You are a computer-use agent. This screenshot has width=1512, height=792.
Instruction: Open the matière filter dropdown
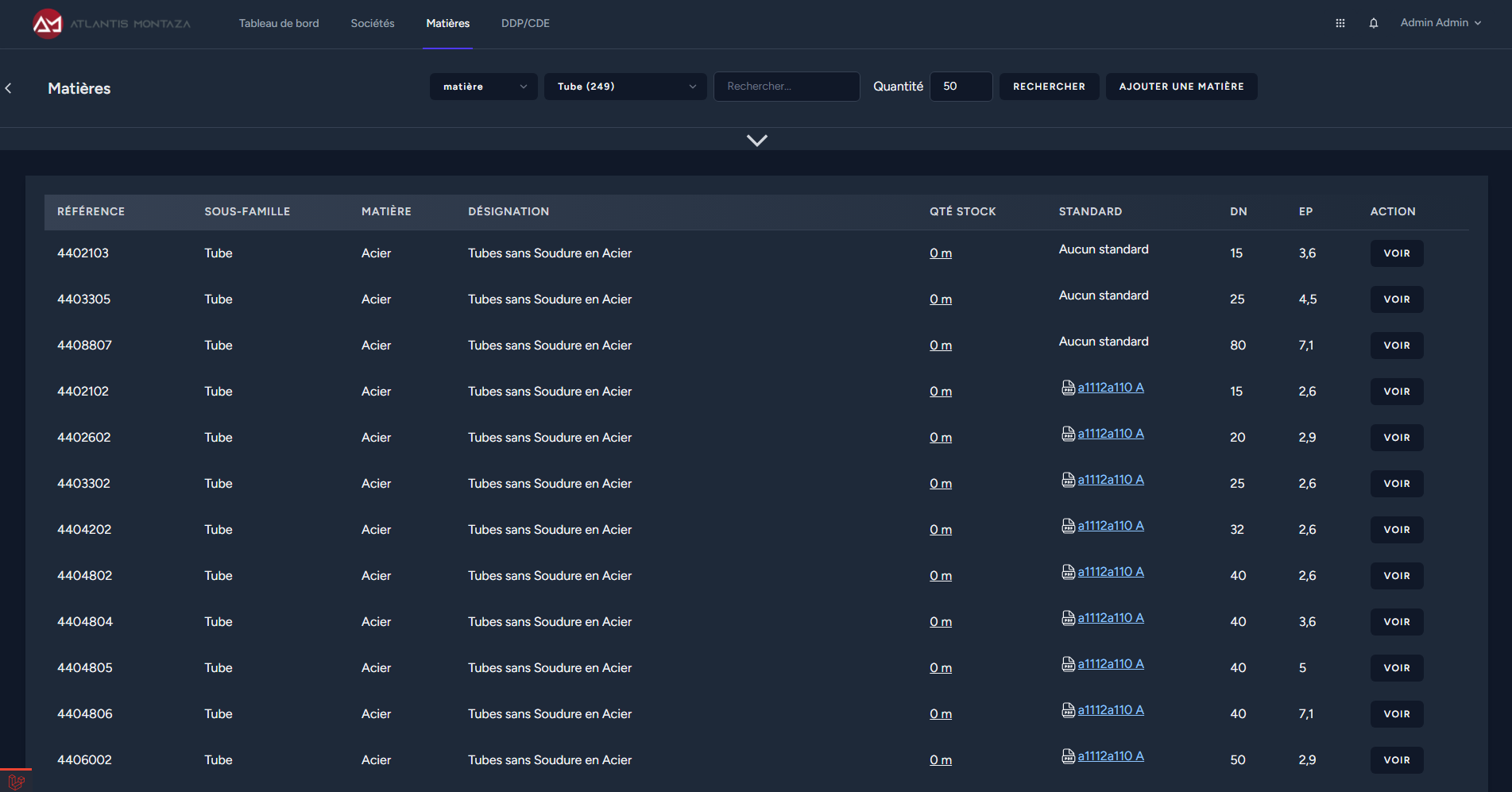point(483,87)
